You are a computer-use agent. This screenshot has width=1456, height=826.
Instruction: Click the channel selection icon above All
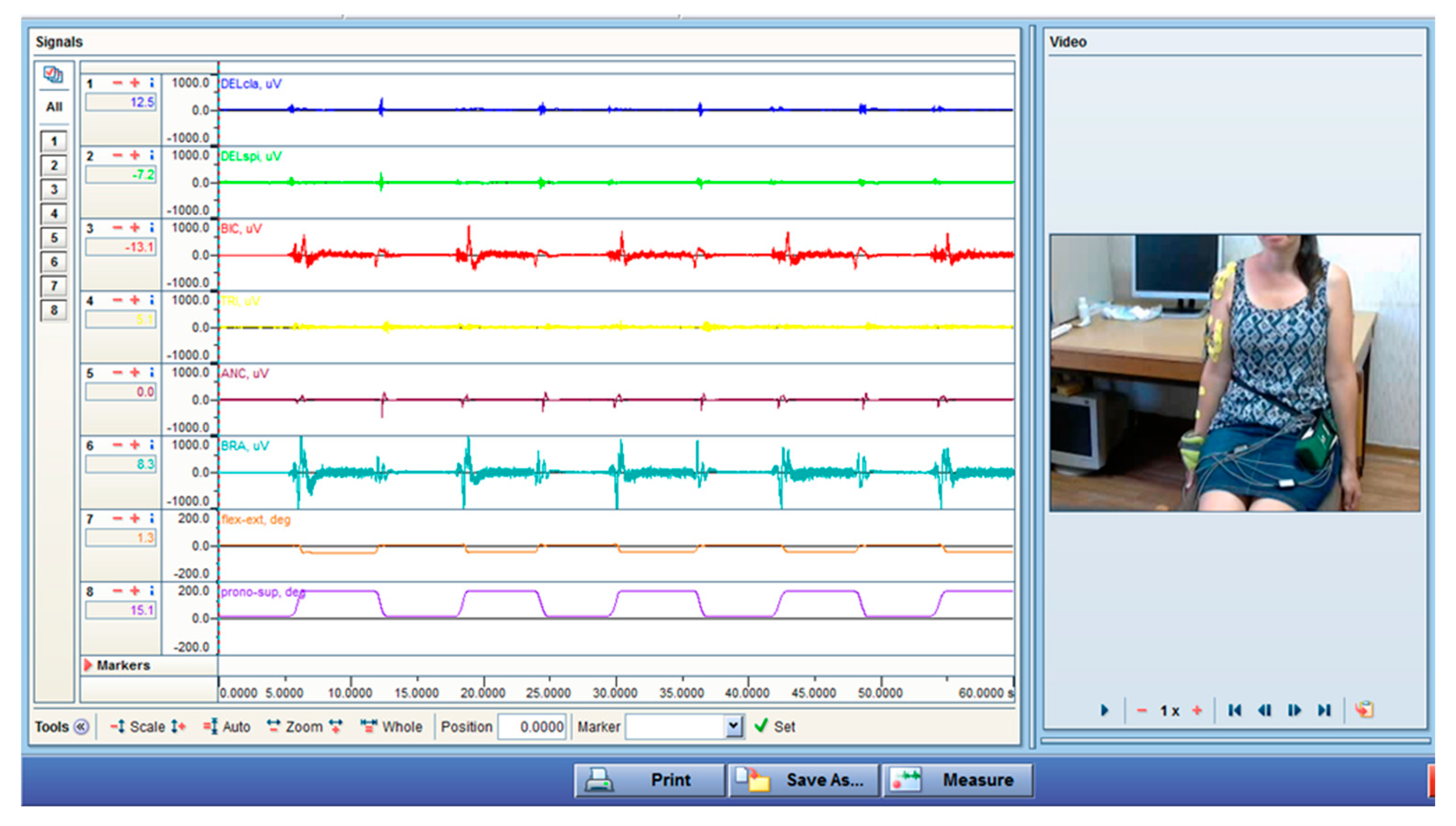pyautogui.click(x=54, y=74)
